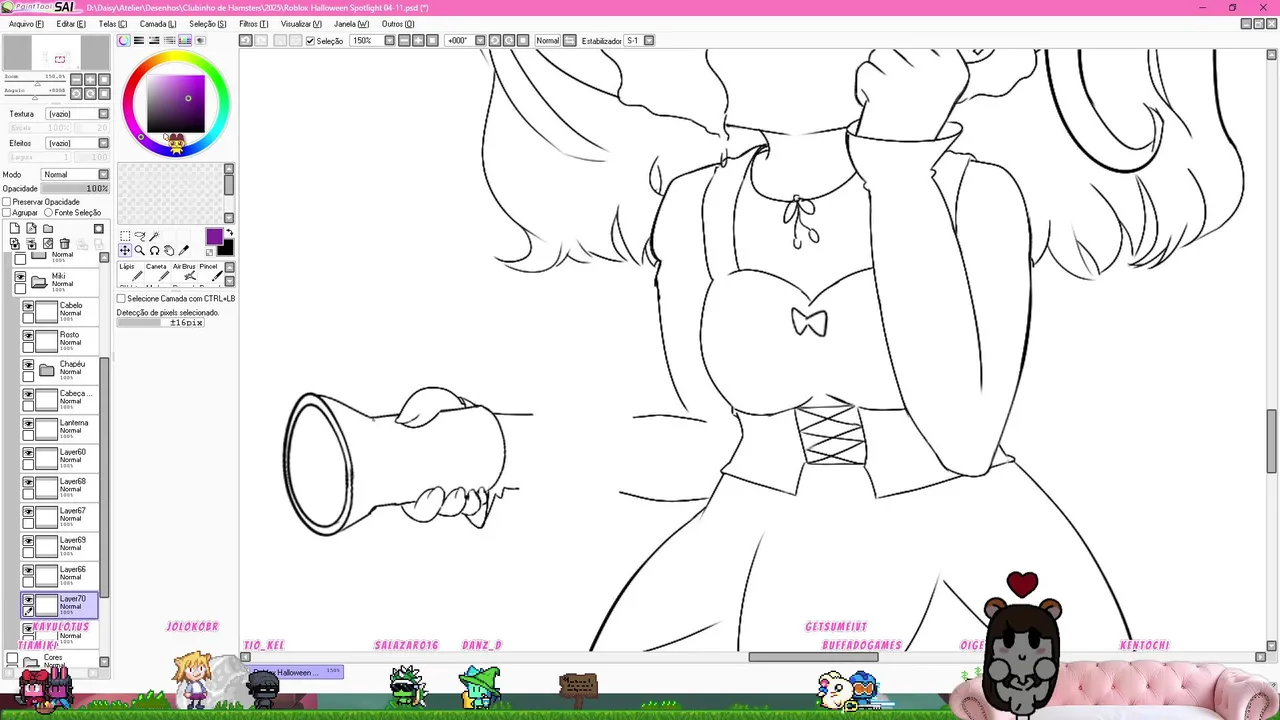Adjust the pixel detection tolerance slider
Viewport: 1280px width, 720px height.
[160, 323]
